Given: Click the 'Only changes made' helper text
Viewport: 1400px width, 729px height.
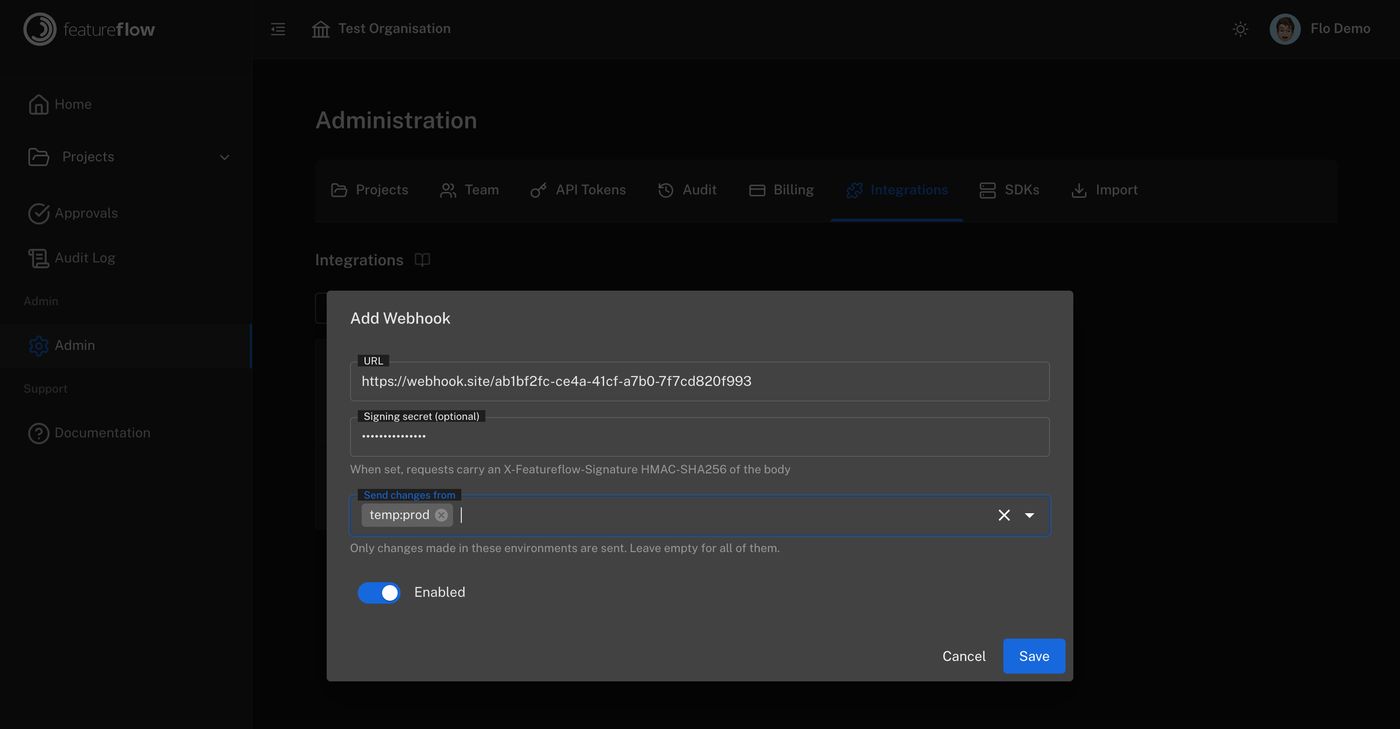Looking at the screenshot, I should (x=565, y=548).
